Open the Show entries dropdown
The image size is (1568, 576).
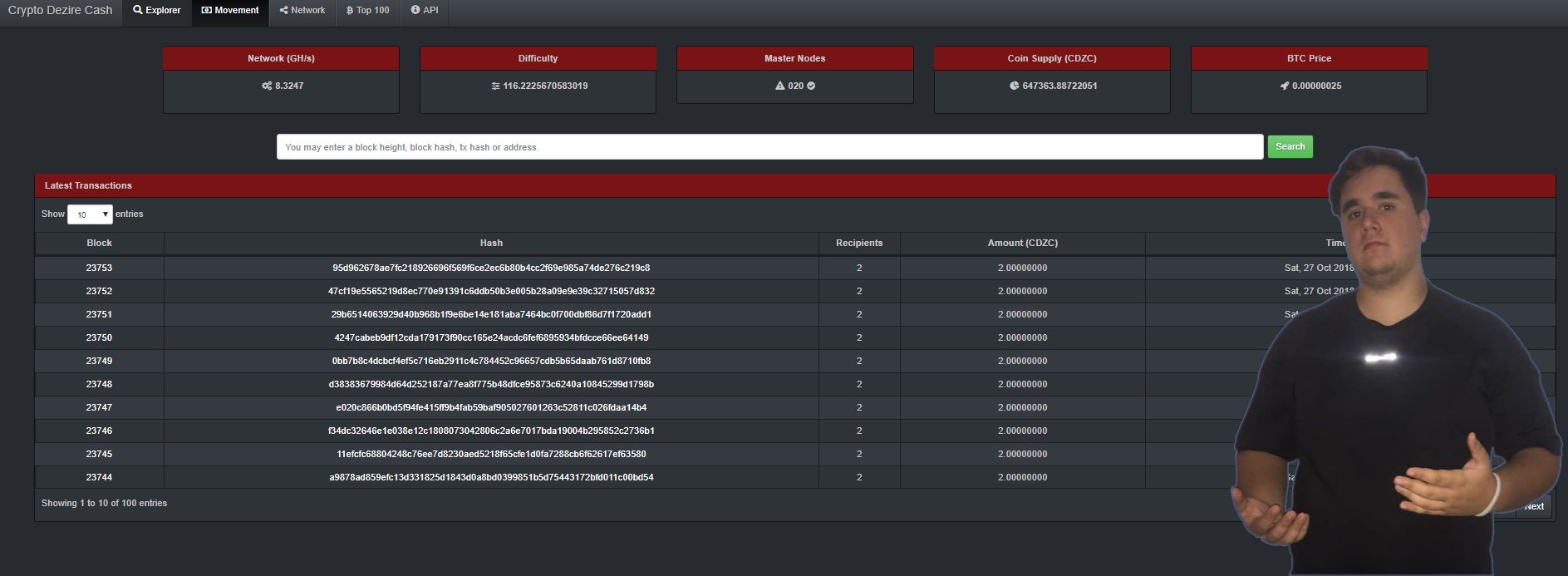(90, 214)
